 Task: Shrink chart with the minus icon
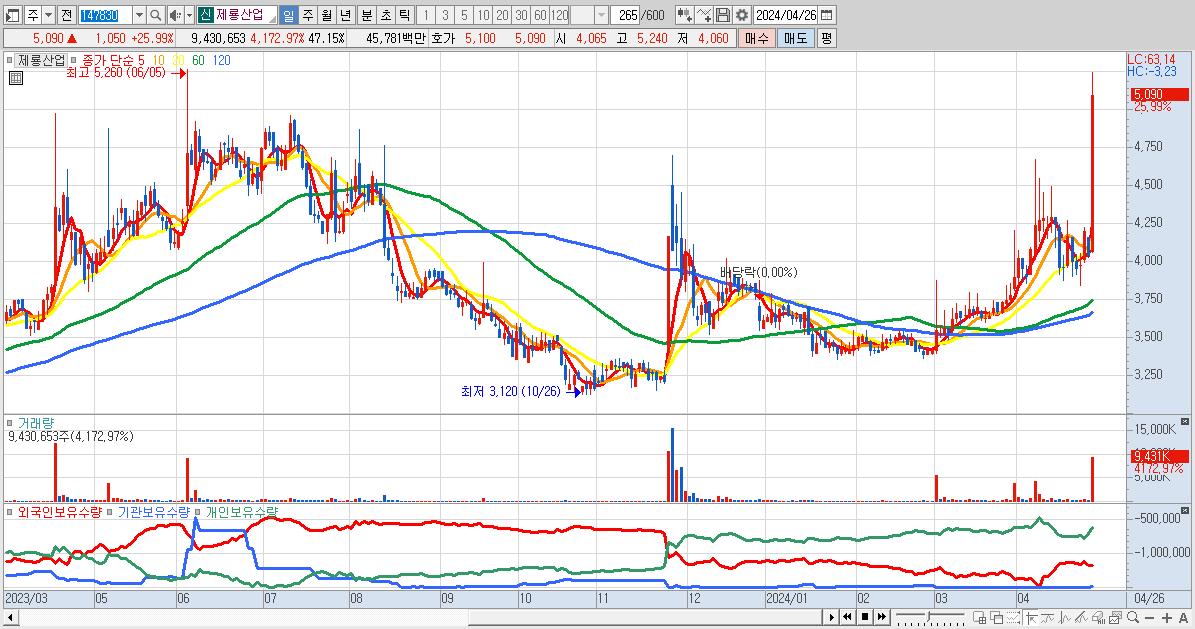click(x=1149, y=618)
